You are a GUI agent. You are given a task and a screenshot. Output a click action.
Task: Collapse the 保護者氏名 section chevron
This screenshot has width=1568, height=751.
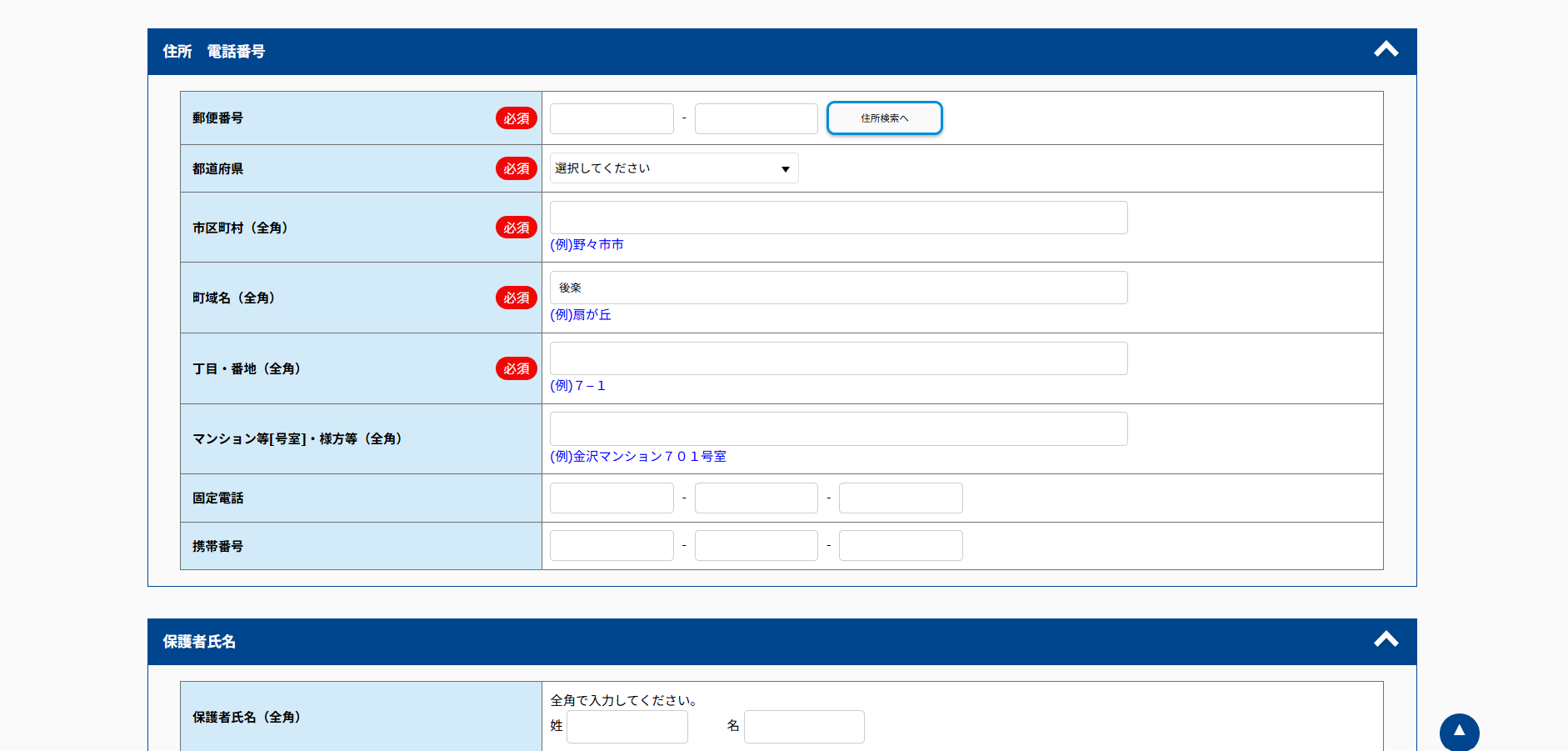point(1386,640)
